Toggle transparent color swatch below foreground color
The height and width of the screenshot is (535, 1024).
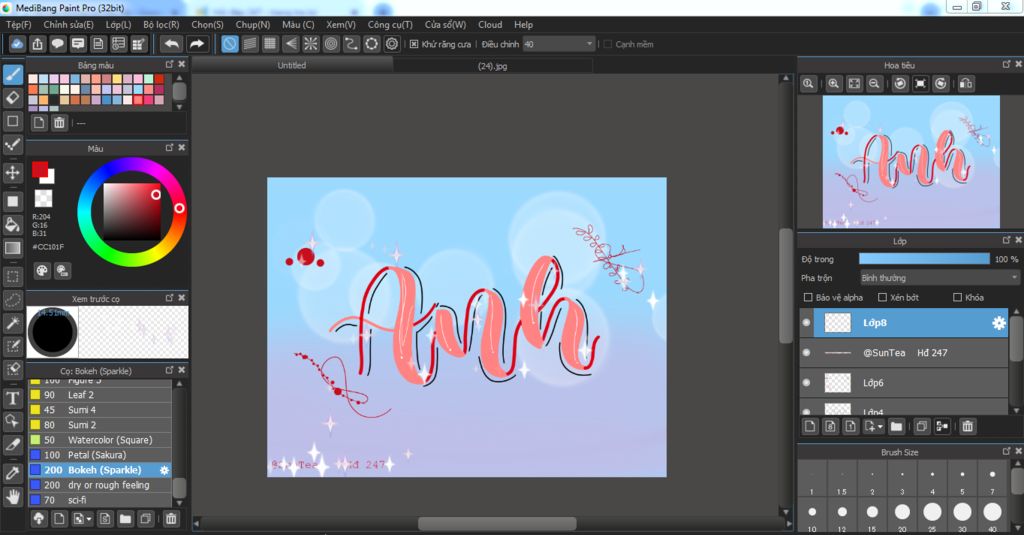click(44, 198)
